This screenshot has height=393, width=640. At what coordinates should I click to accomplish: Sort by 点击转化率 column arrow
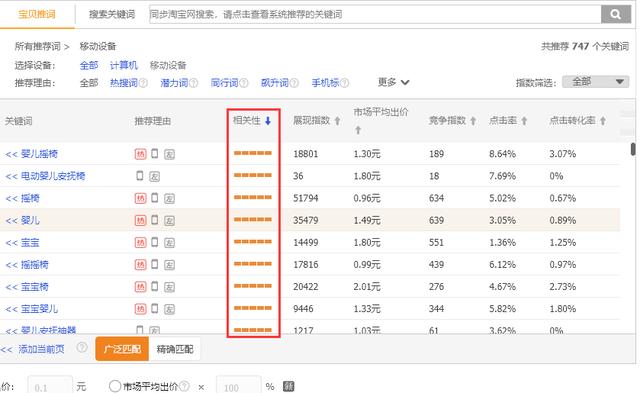tap(603, 121)
